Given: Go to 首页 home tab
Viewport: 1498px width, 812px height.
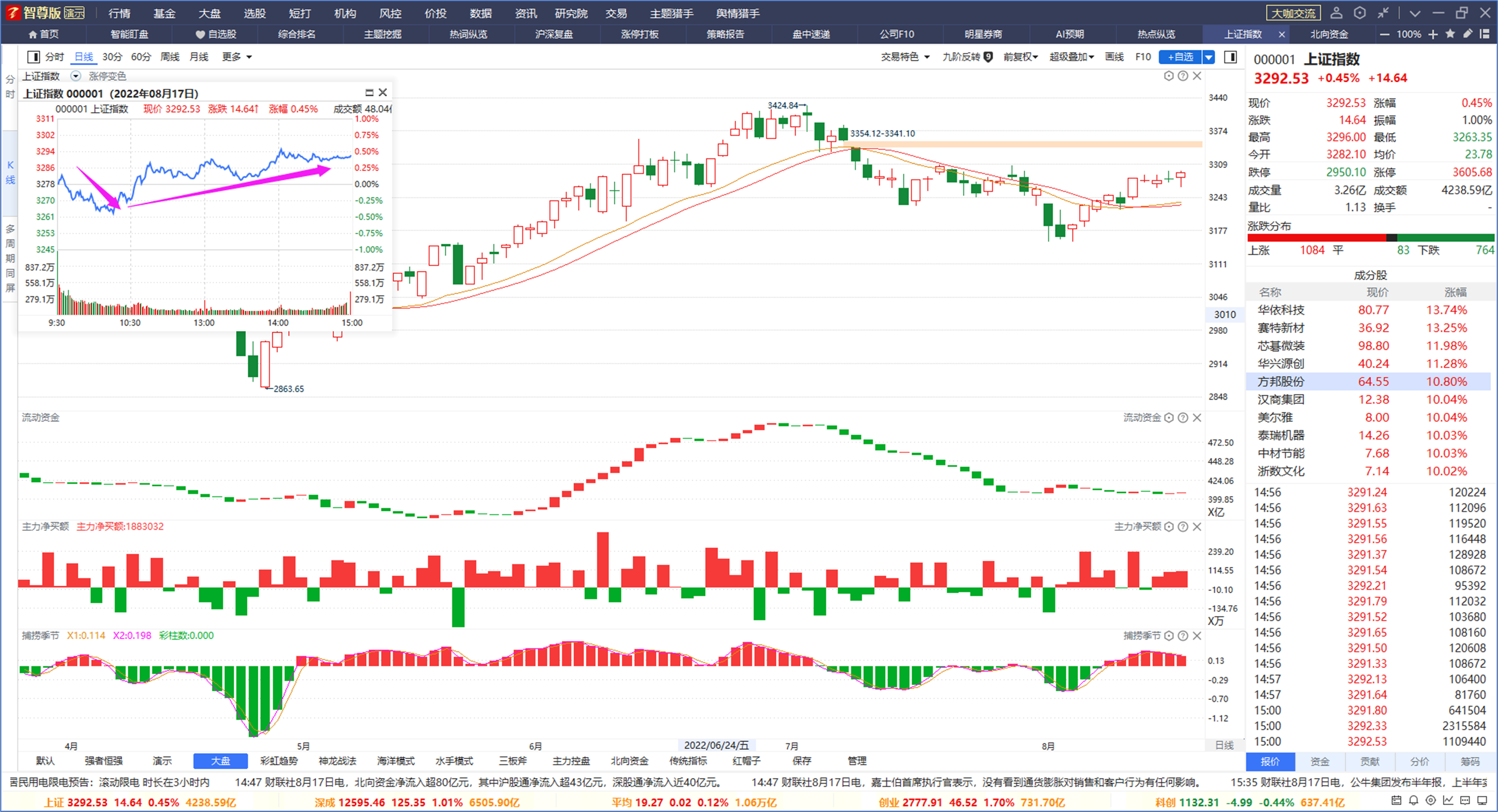Looking at the screenshot, I should 43,34.
